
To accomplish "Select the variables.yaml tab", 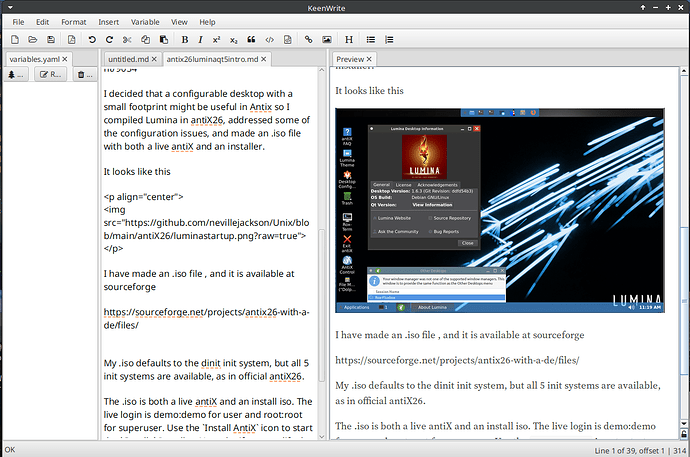I will pyautogui.click(x=34, y=59).
